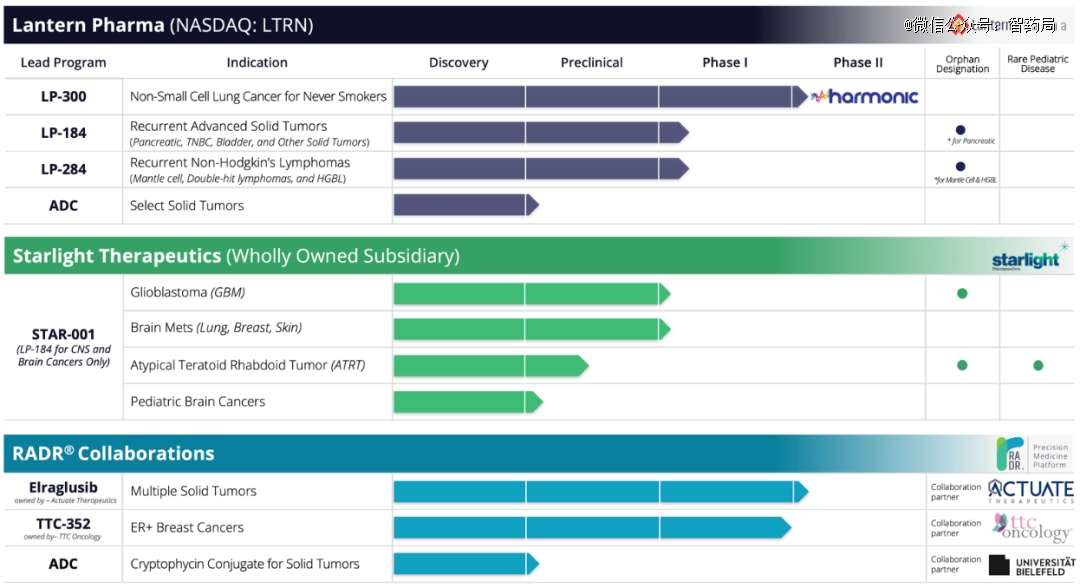This screenshot has height=588, width=1080.
Task: Click the TTC-352 blue progress bar
Action: tap(592, 527)
